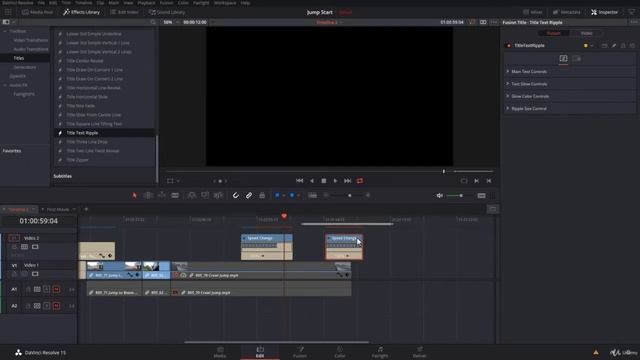640x360 pixels.
Task: Click the Insert Clip edit icon
Action: (191, 196)
